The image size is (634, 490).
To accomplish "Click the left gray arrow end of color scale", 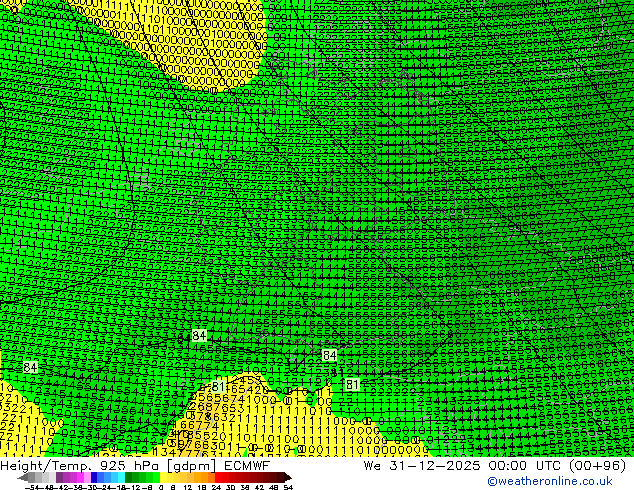I will click(23, 477).
